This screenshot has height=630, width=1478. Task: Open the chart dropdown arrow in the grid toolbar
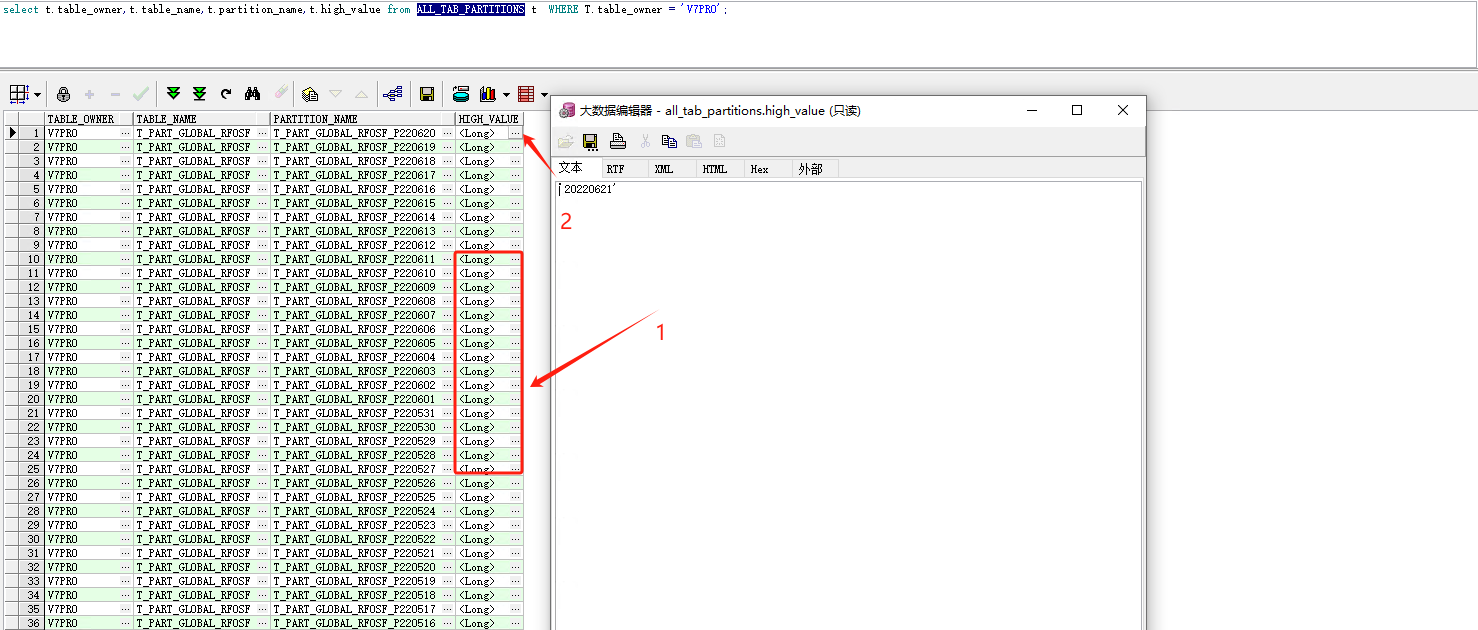point(505,93)
